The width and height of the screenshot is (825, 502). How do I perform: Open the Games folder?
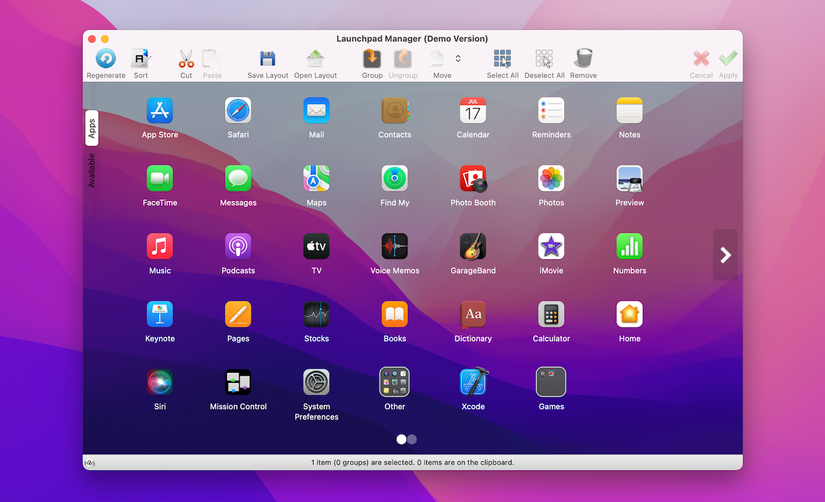click(551, 382)
